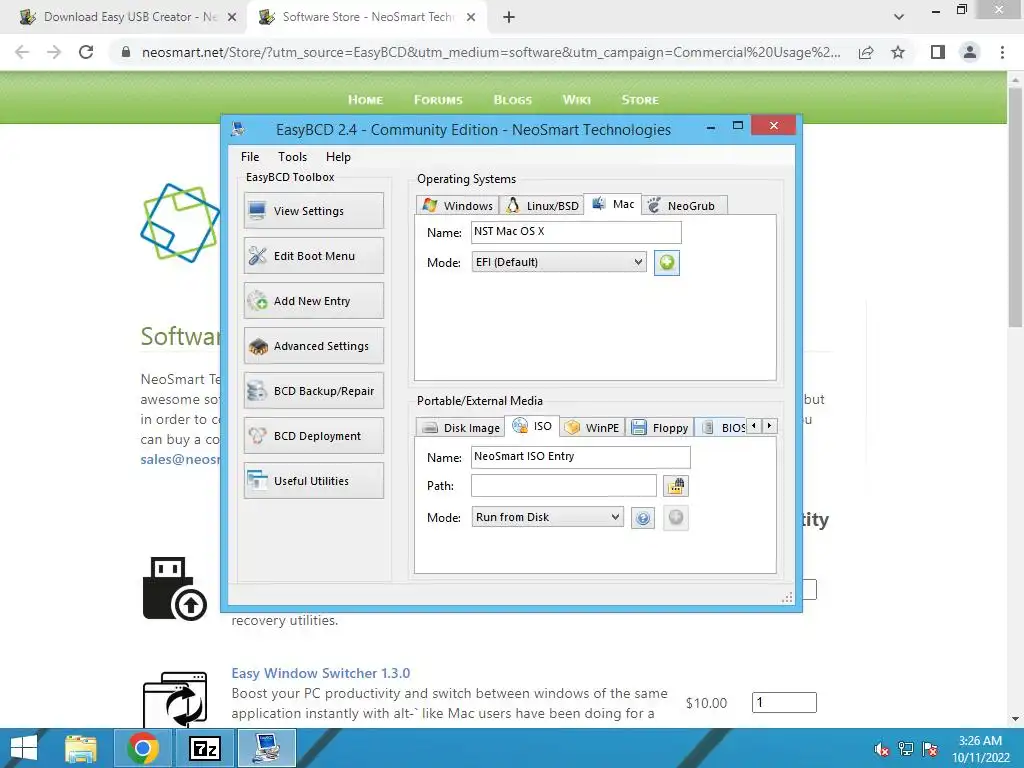The width and height of the screenshot is (1024, 768).
Task: Open Chrome profile menu
Action: [970, 52]
